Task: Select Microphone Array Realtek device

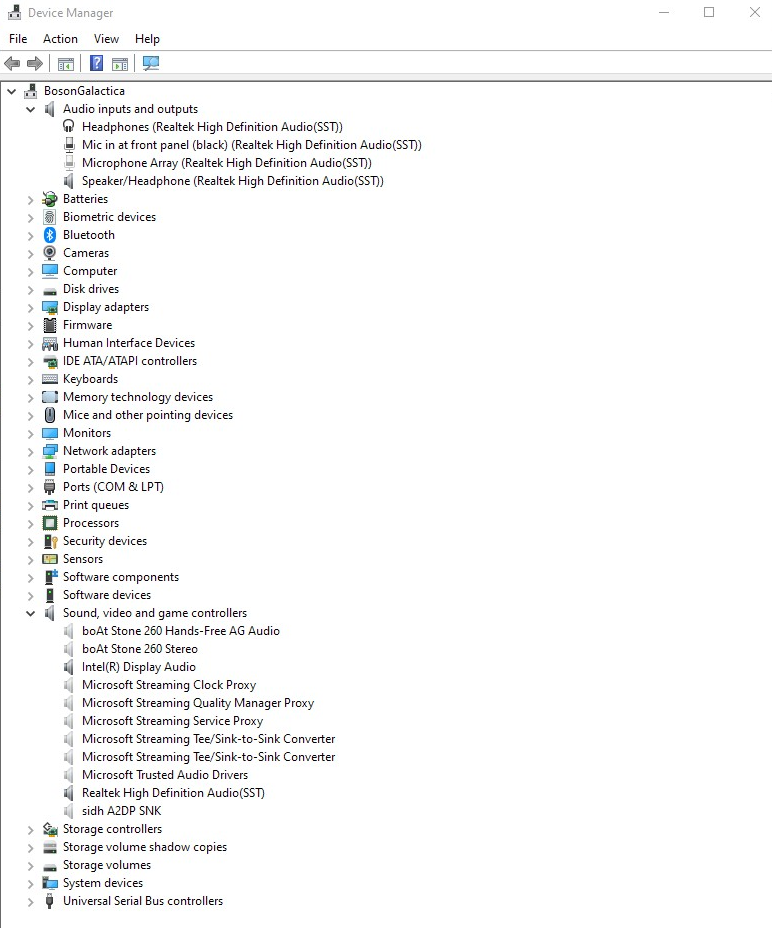Action: [227, 163]
